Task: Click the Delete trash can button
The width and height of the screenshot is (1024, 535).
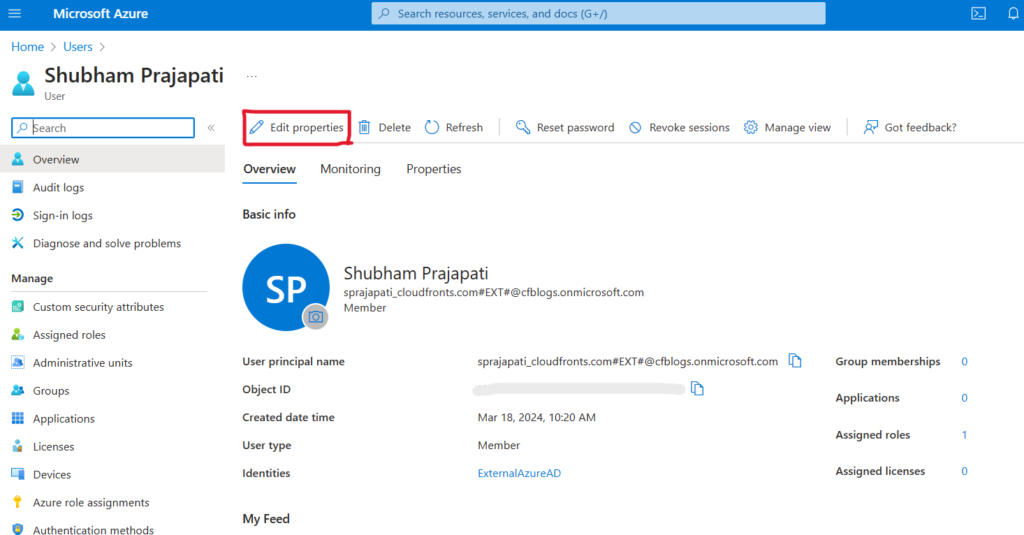Action: [385, 127]
